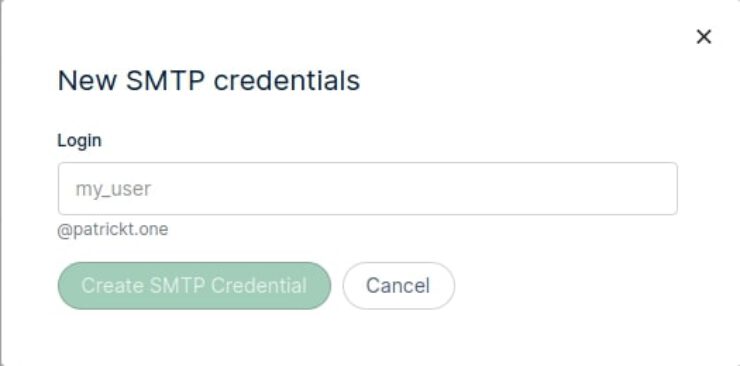Abort credential creation via Cancel
This screenshot has height=366, width=740.
[x=399, y=286]
